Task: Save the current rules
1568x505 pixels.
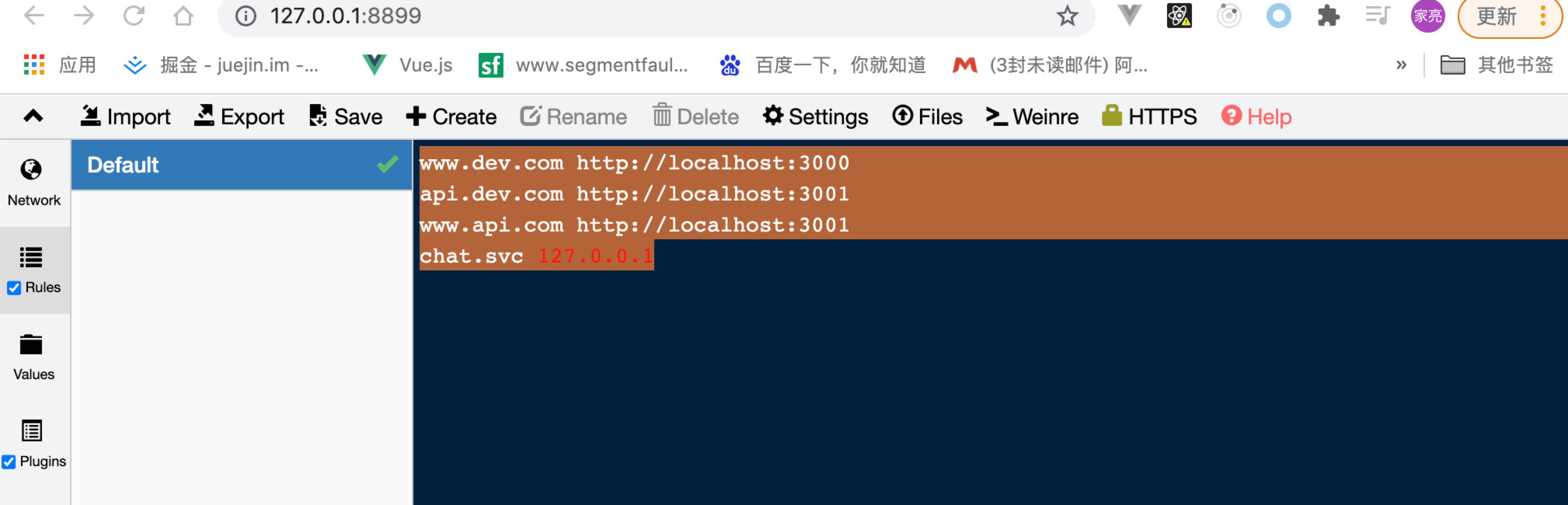Action: pyautogui.click(x=346, y=116)
